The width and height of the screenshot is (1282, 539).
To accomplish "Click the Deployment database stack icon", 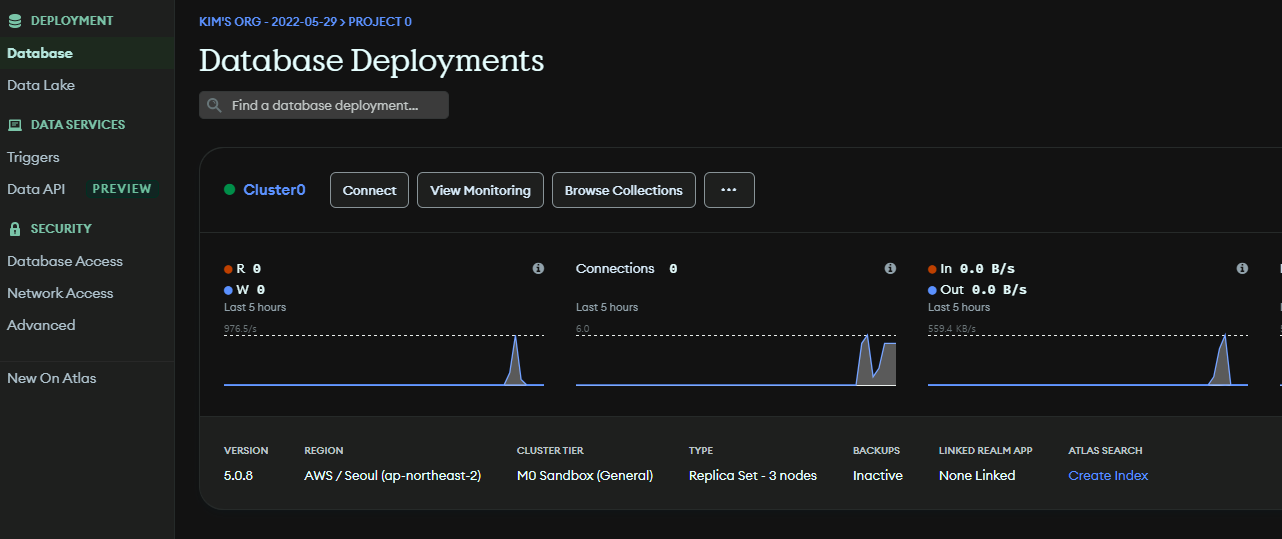I will pos(15,21).
